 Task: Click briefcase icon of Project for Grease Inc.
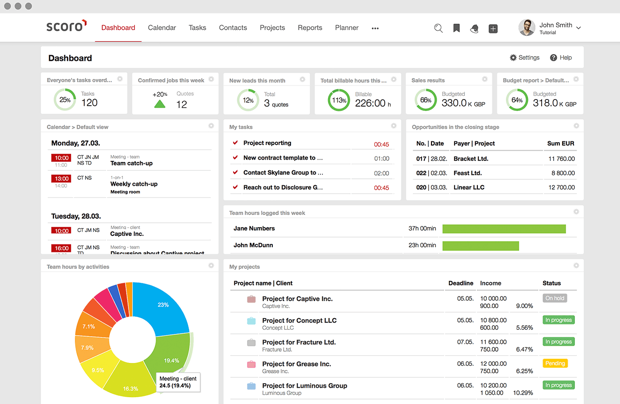point(251,364)
